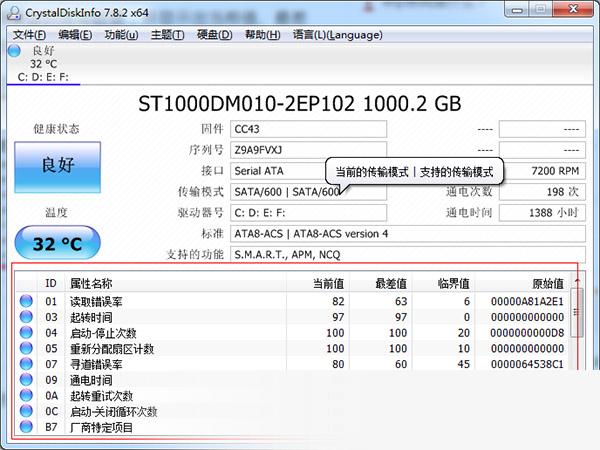Image resolution: width=600 pixels, height=450 pixels.
Task: Open the 功能(u) menu
Action: point(121,35)
